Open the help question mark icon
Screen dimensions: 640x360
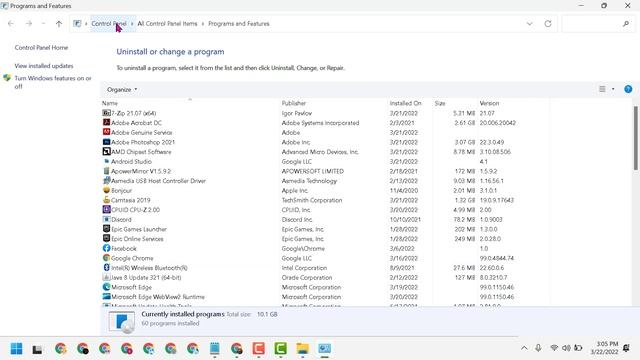[628, 89]
